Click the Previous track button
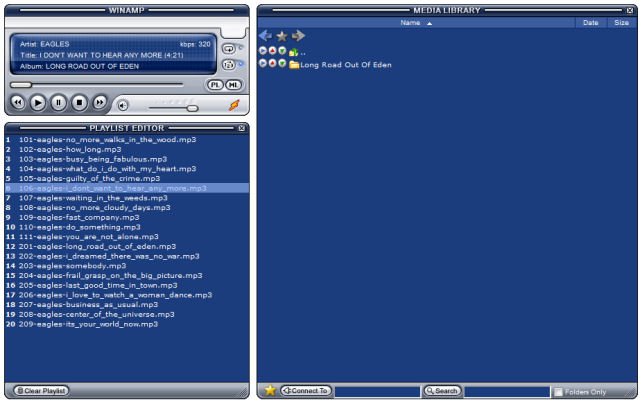Viewport: 640px width, 402px height. [18, 102]
